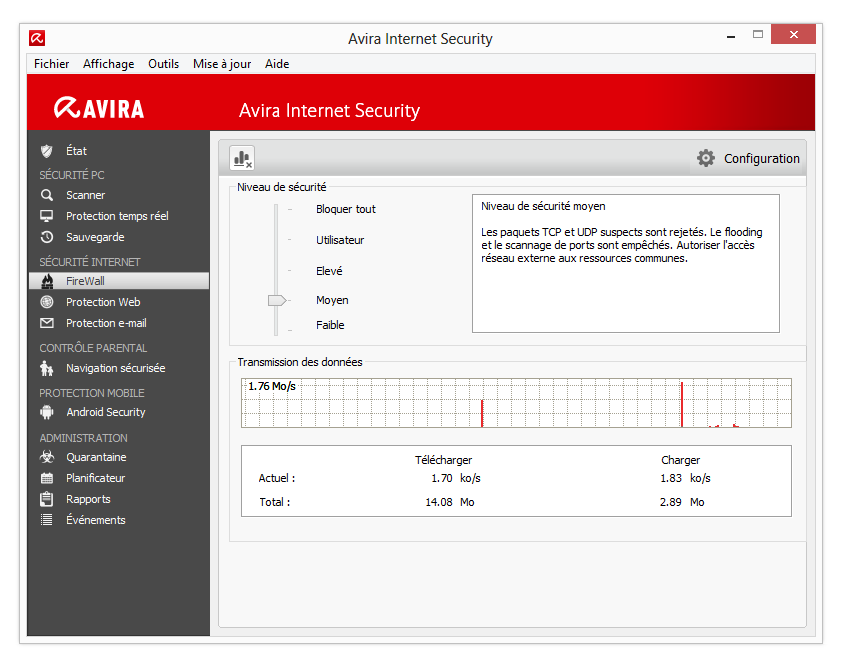This screenshot has width=845, height=669.
Task: Click the security level slider handle
Action: click(277, 300)
